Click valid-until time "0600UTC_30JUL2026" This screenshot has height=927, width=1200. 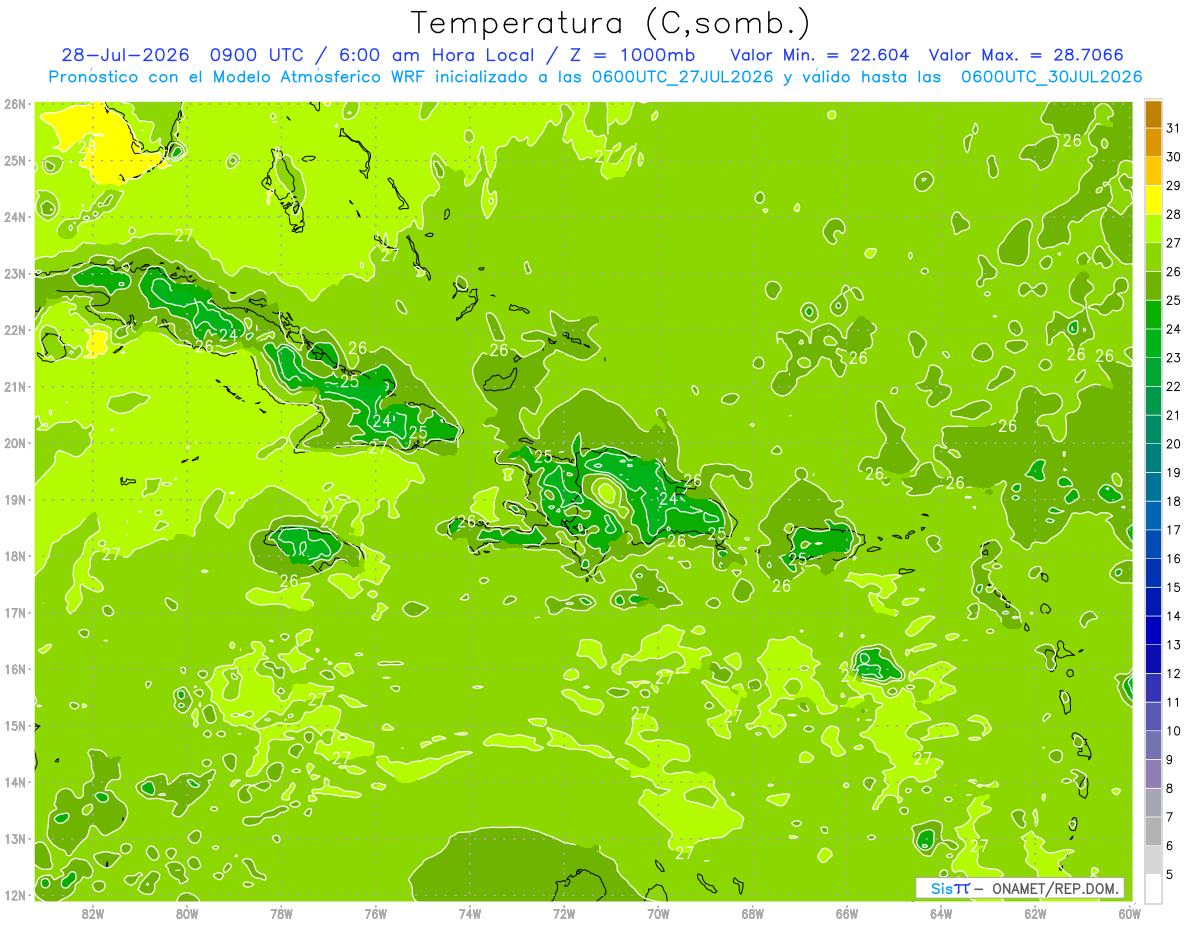point(1051,76)
